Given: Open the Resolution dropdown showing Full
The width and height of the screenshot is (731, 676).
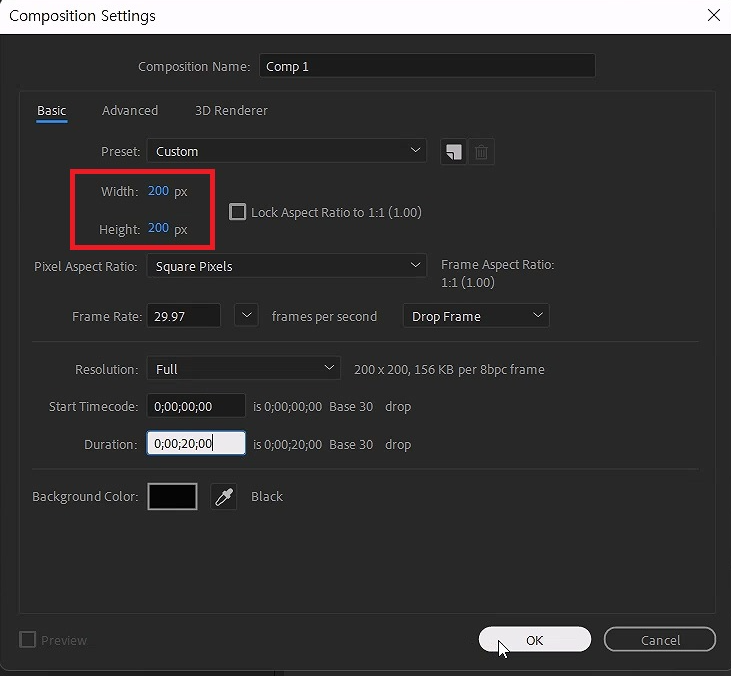Looking at the screenshot, I should 244,368.
